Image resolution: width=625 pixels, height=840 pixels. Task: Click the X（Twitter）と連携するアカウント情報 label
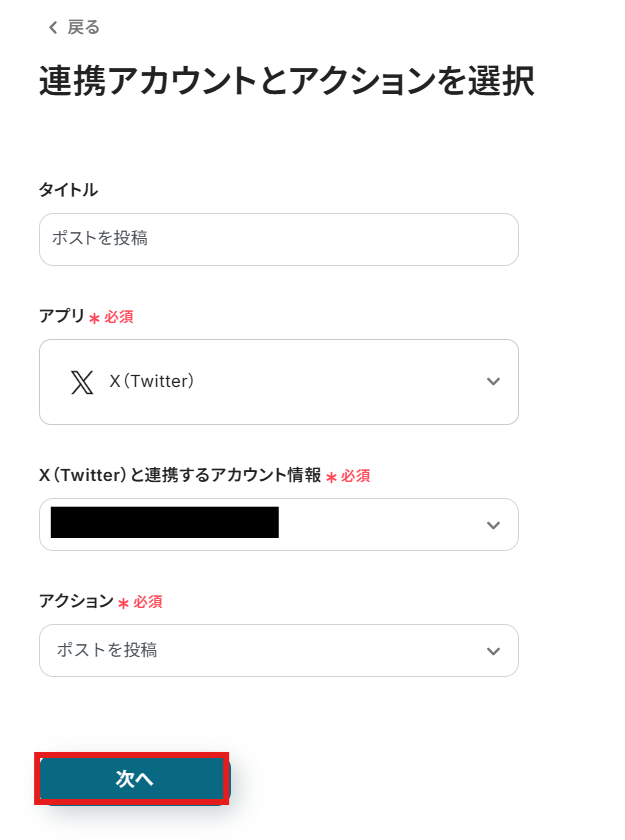[180, 476]
